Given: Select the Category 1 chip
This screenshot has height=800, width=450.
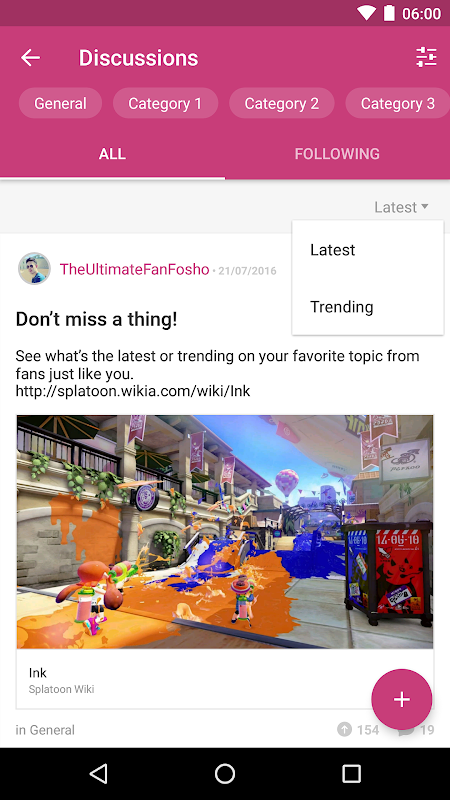Looking at the screenshot, I should (165, 104).
